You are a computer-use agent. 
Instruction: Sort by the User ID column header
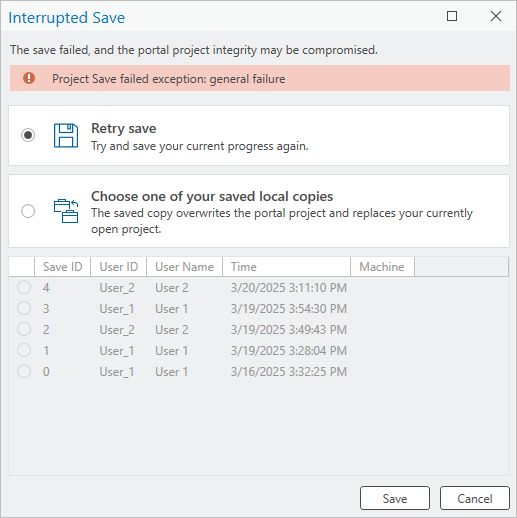[x=118, y=267]
